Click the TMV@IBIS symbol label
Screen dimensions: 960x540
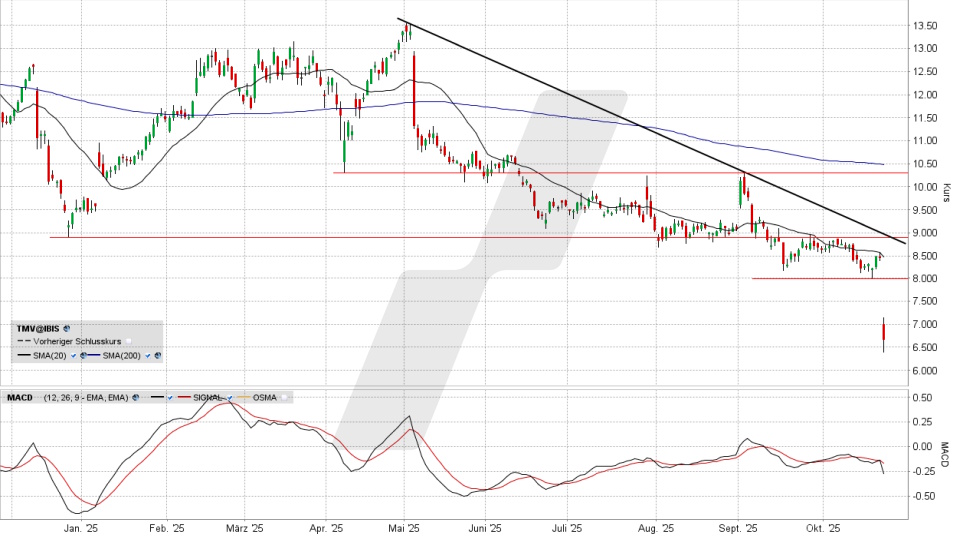(x=38, y=328)
